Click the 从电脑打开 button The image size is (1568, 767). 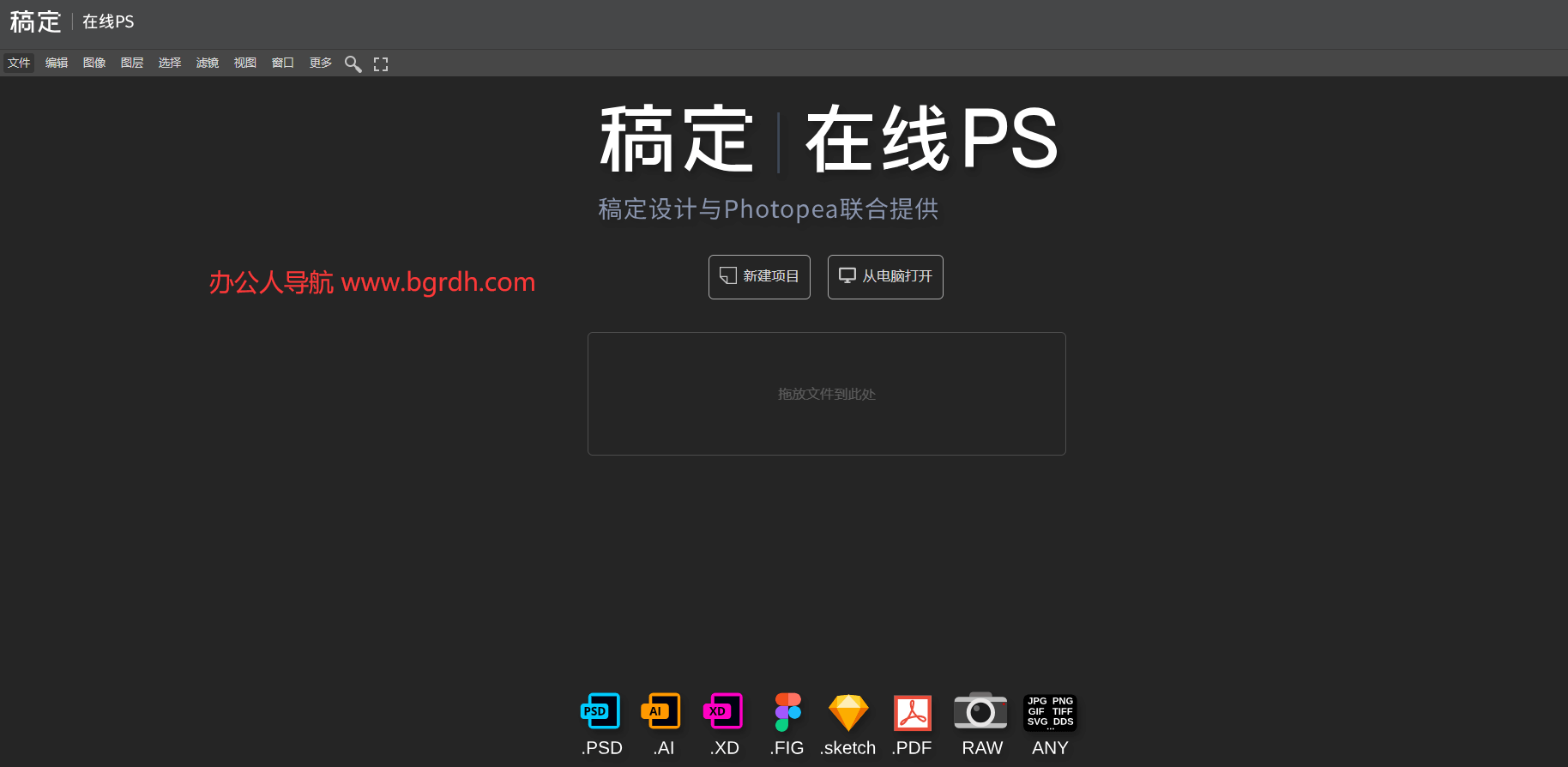point(885,276)
